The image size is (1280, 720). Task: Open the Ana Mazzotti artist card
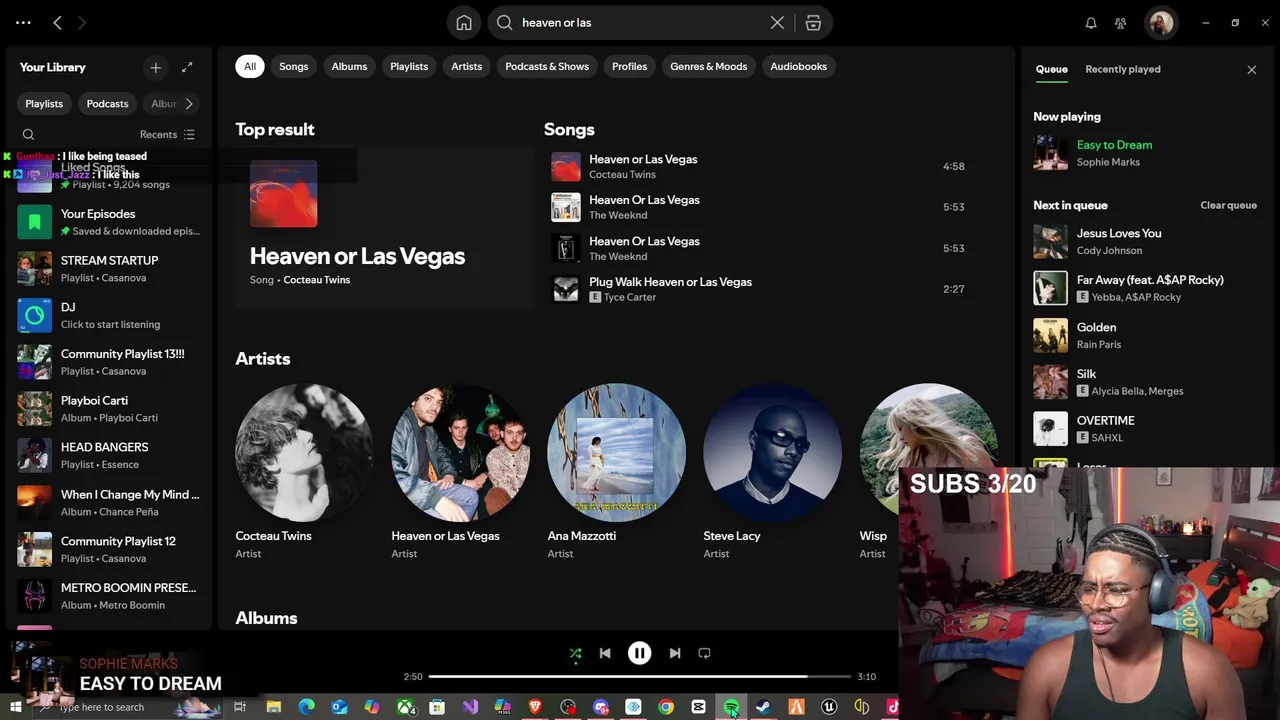click(x=617, y=471)
